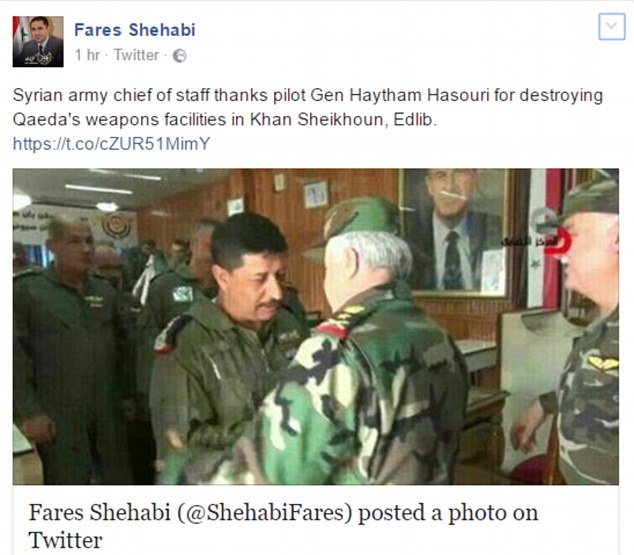Screen dimensions: 634x555
Task: Click the Fares Shehabi profile picture
Action: [x=38, y=41]
